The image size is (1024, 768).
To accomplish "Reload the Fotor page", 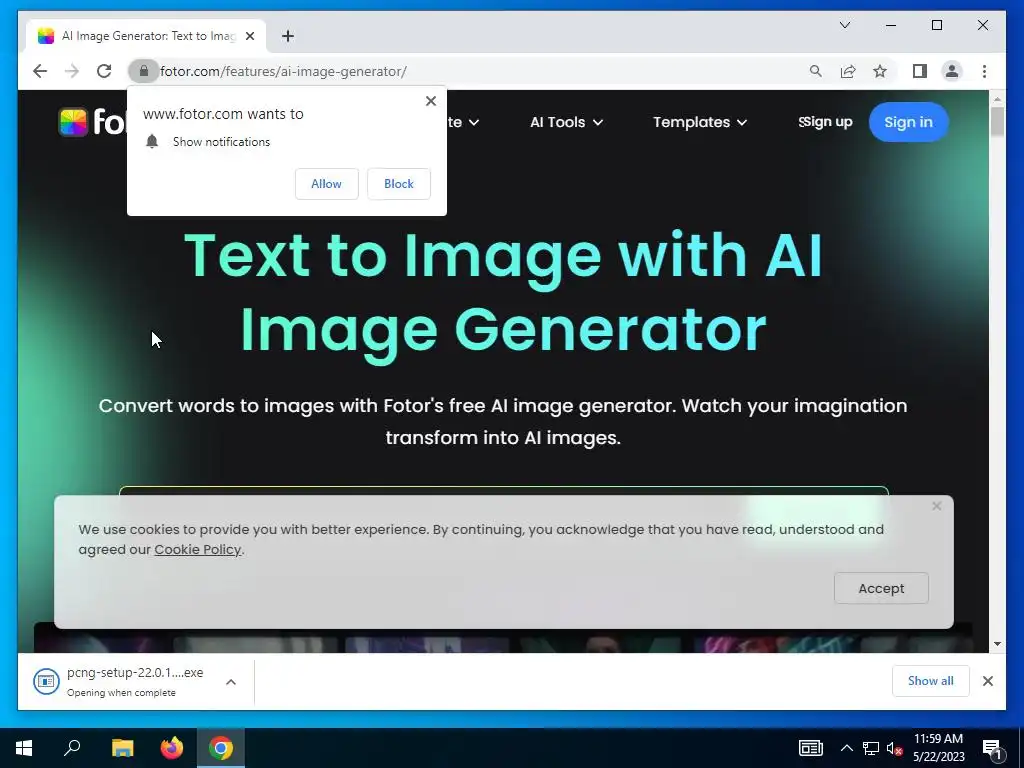I will [104, 71].
